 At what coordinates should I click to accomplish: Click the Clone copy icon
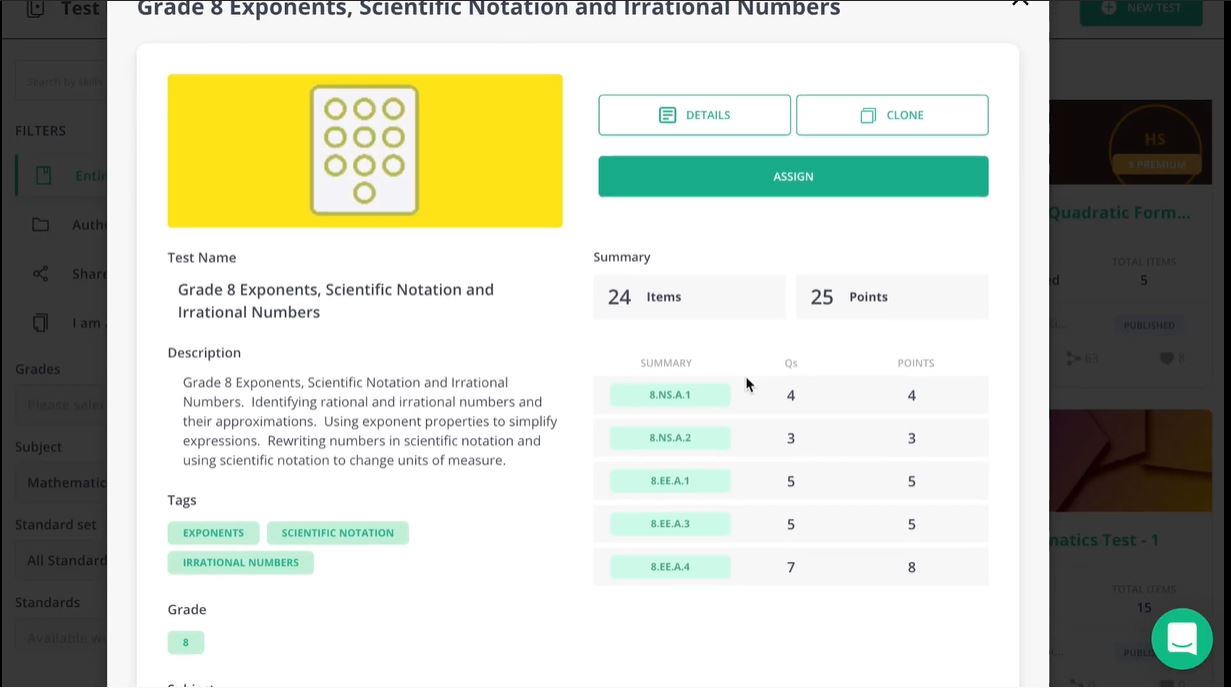[868, 115]
